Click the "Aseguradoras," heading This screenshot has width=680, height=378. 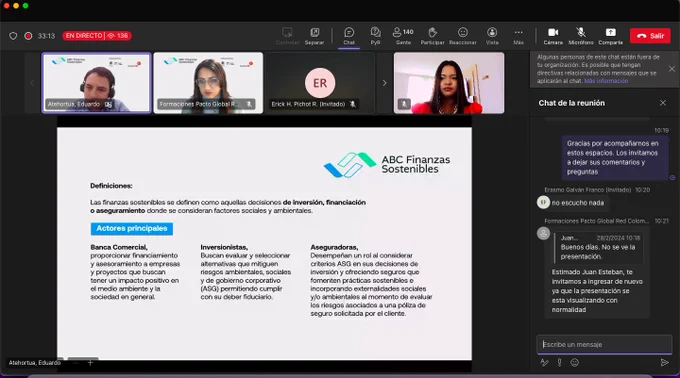(x=334, y=247)
